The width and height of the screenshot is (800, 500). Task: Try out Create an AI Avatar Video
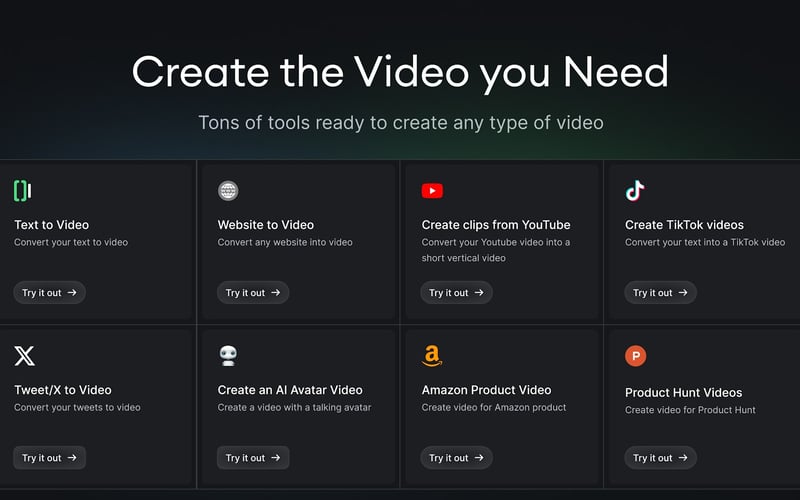pos(253,458)
